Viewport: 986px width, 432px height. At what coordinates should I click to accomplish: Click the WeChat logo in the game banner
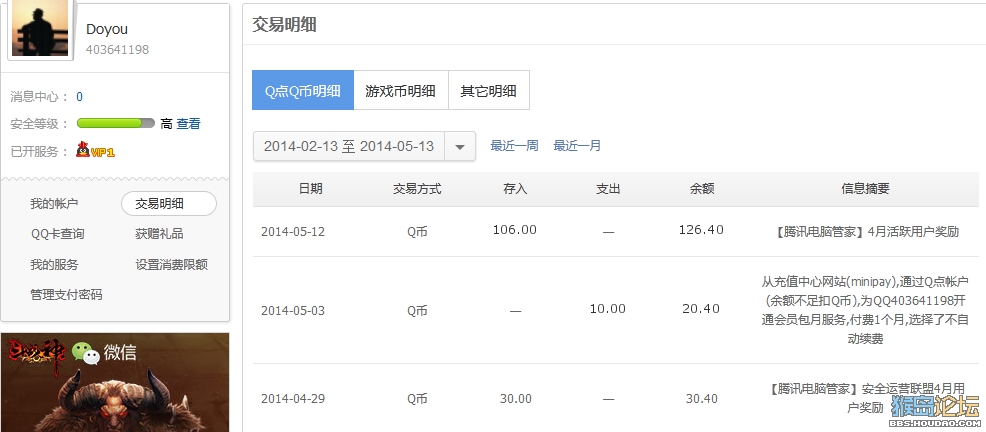click(x=86, y=353)
